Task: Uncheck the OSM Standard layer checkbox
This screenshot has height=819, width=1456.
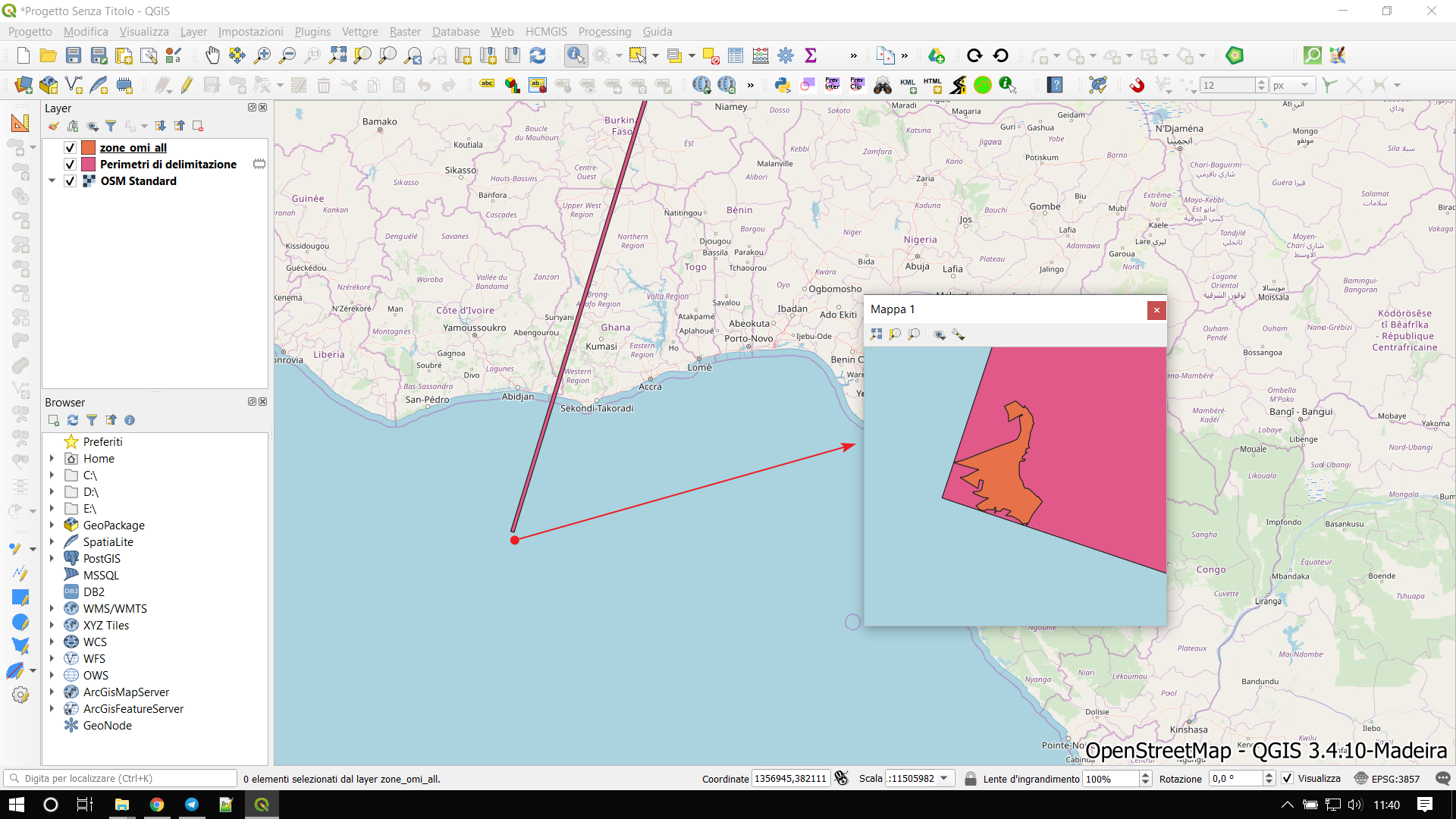Action: coord(70,181)
